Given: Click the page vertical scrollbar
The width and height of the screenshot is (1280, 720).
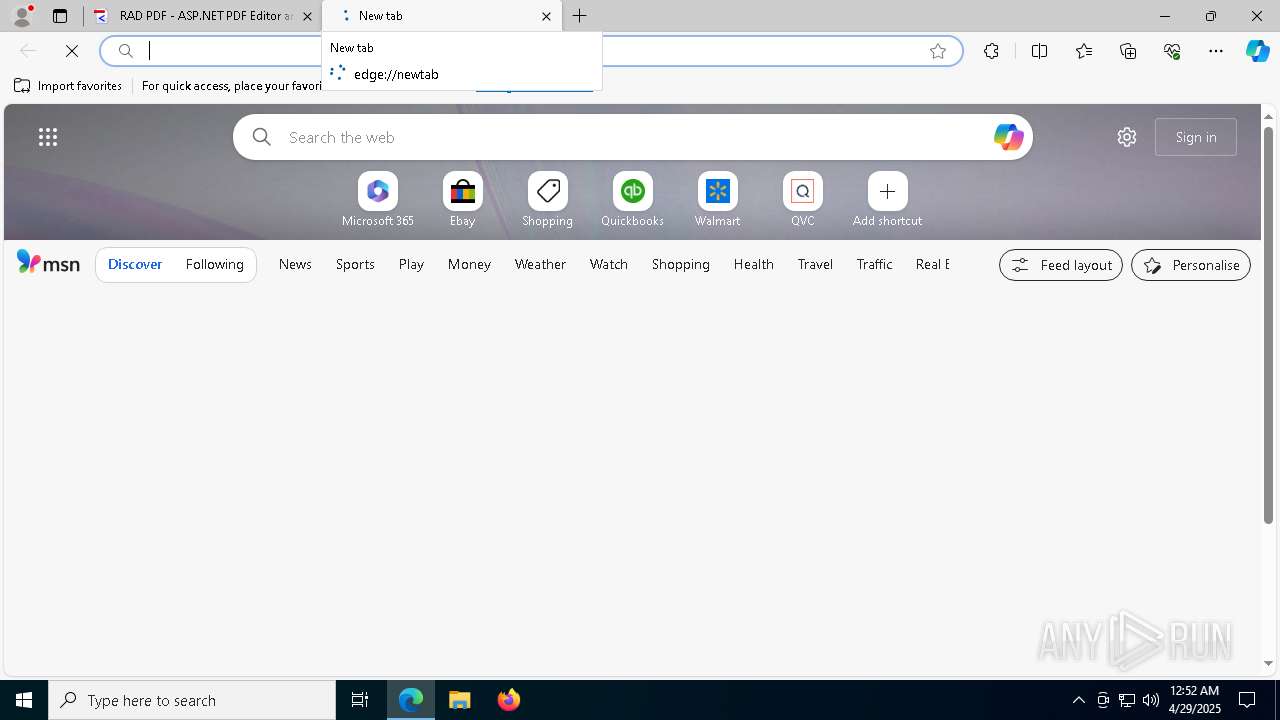Looking at the screenshot, I should (x=1269, y=325).
